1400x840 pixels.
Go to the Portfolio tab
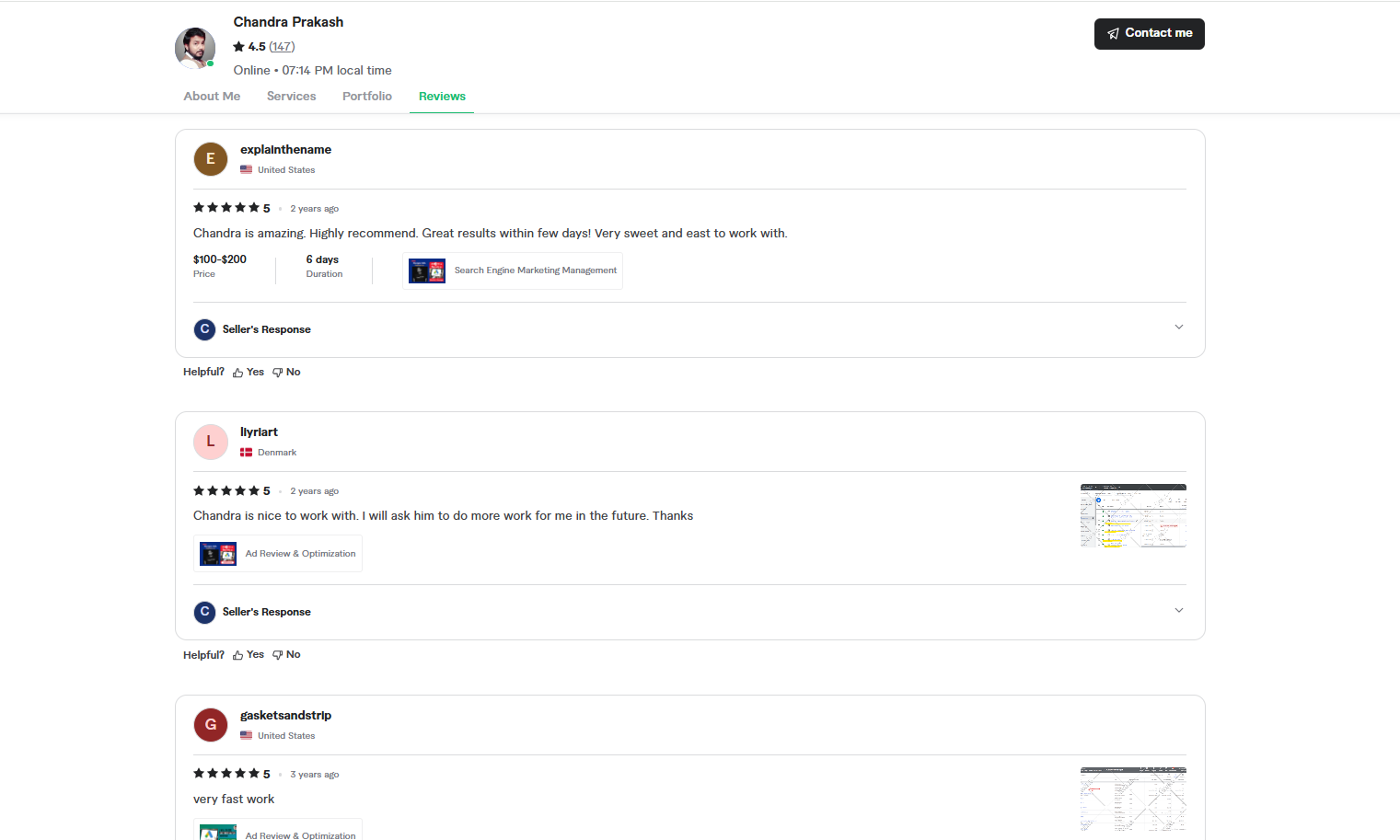coord(366,97)
